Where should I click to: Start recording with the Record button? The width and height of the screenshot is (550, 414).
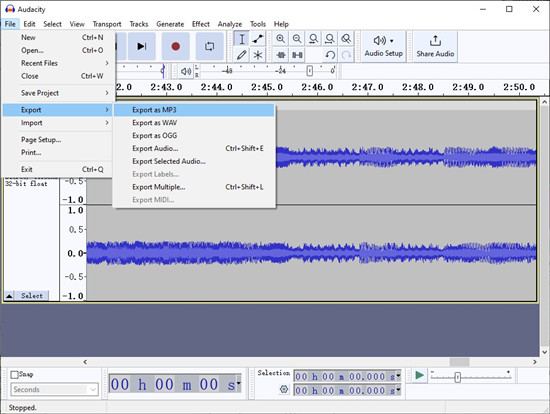click(175, 46)
